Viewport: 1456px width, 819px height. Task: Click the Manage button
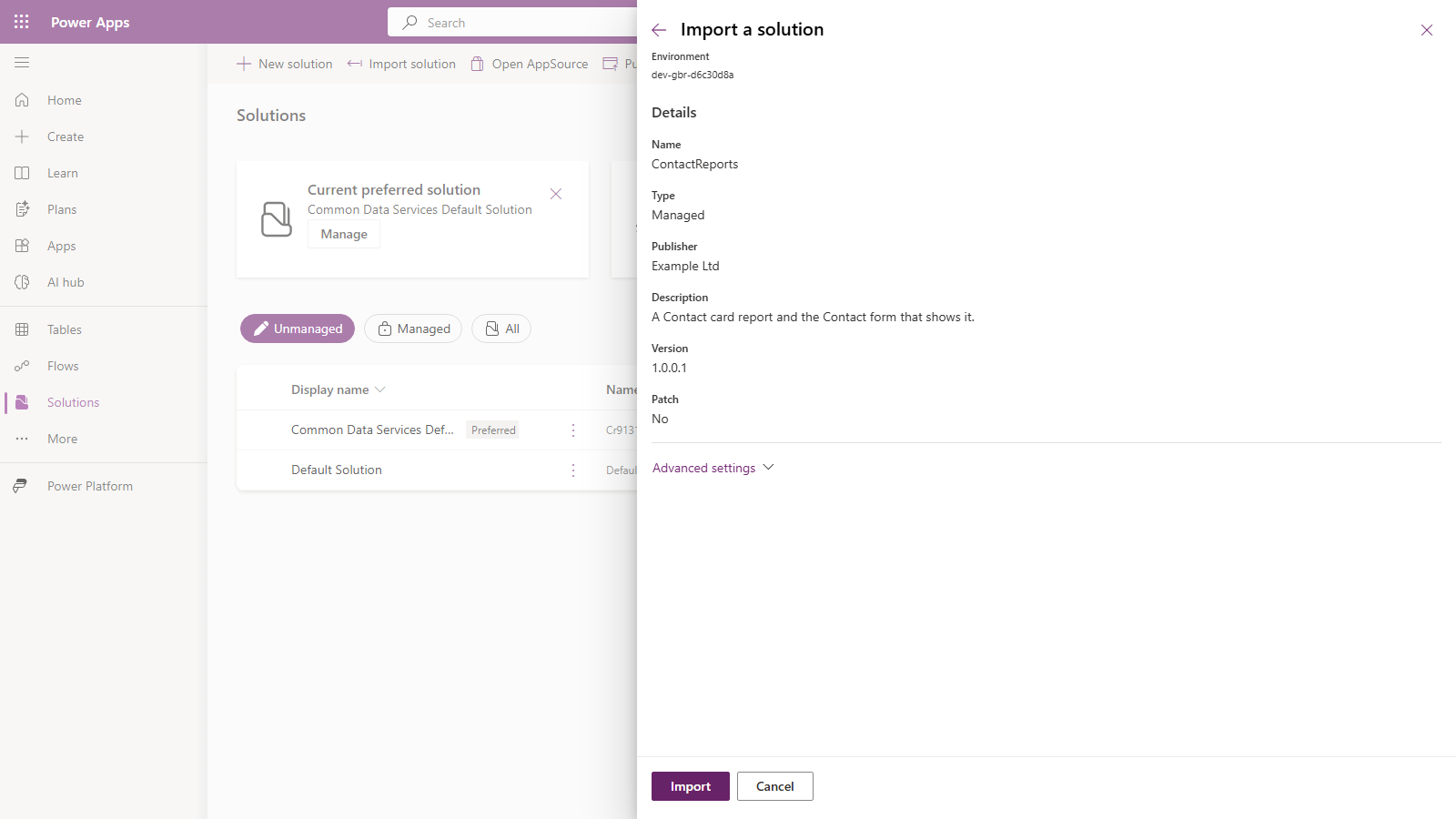(344, 234)
